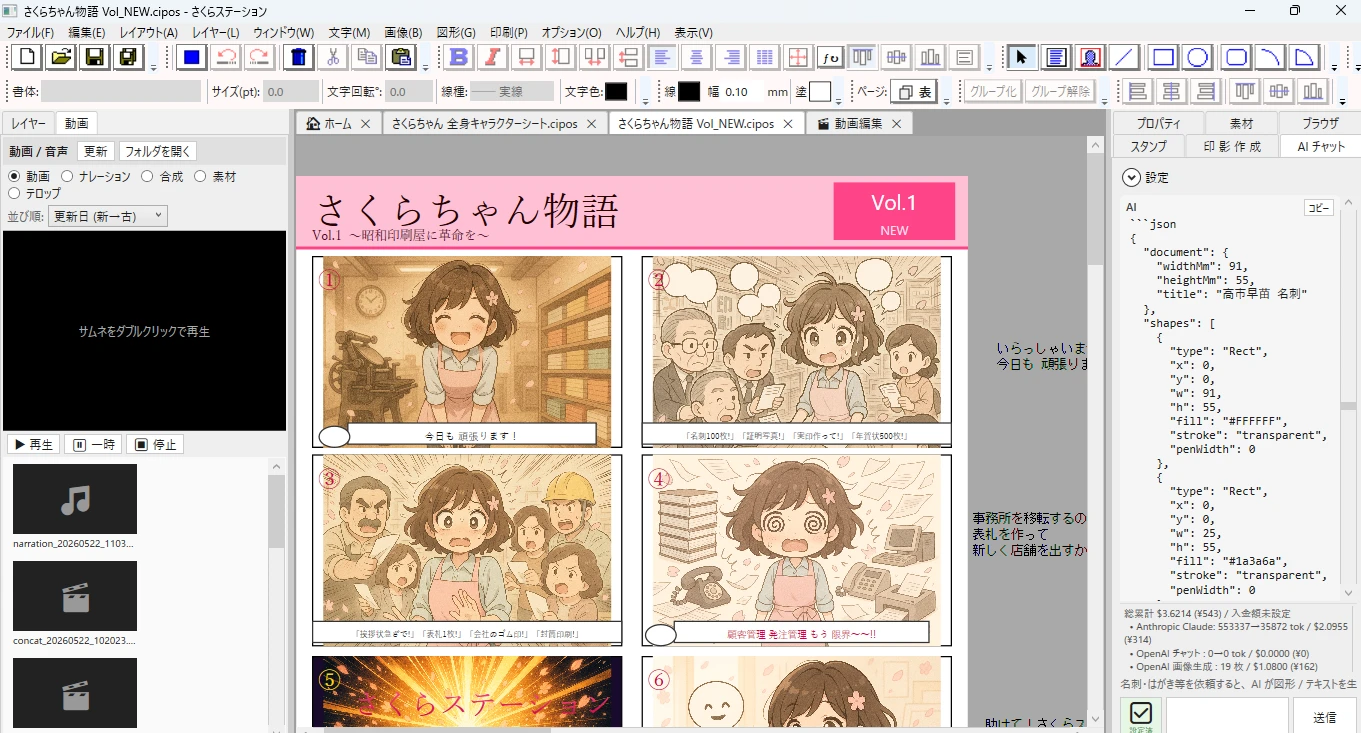Click the redo arrow icon in toolbar

pos(260,57)
